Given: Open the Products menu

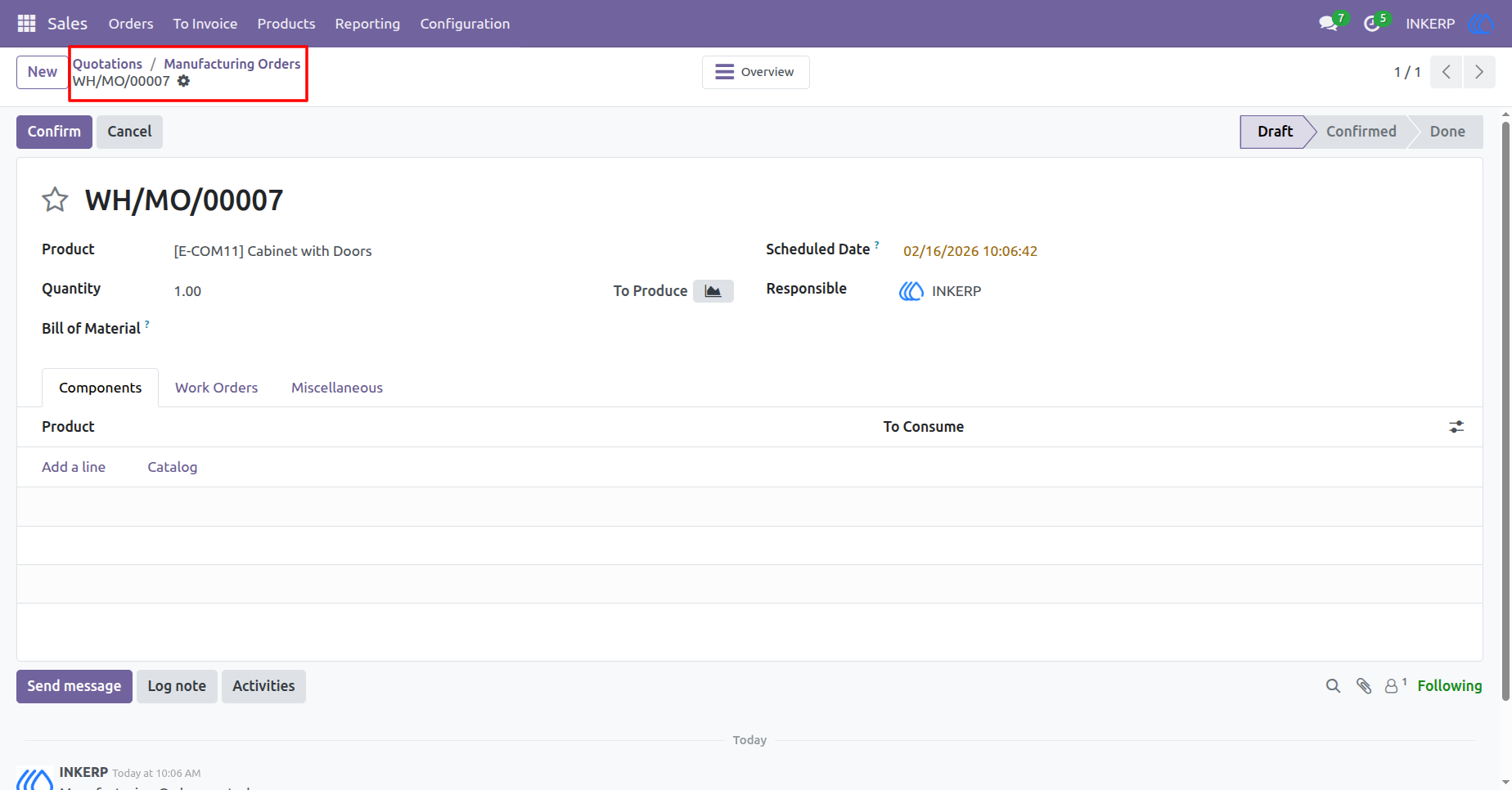Looking at the screenshot, I should tap(286, 24).
